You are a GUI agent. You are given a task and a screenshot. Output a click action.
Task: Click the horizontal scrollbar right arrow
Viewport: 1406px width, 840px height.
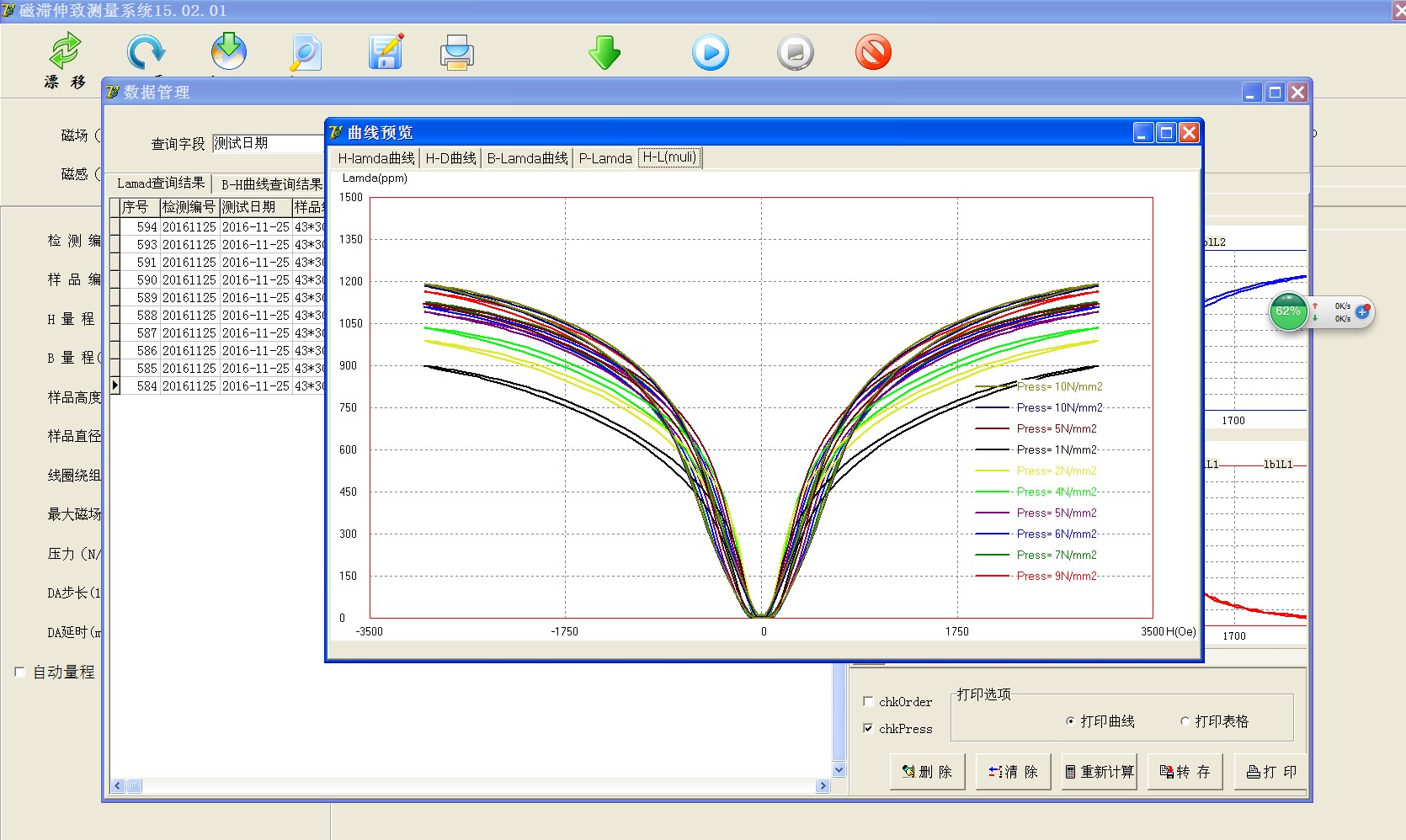[x=823, y=786]
